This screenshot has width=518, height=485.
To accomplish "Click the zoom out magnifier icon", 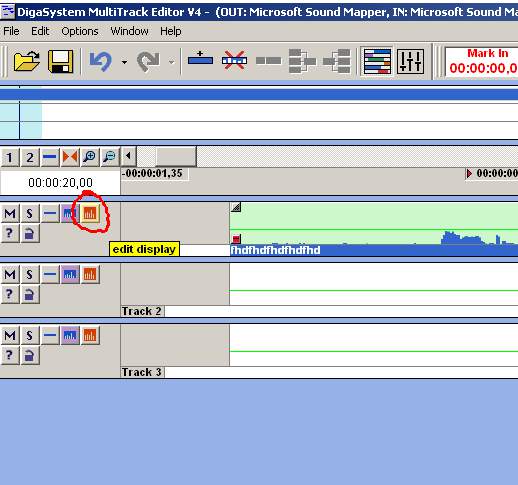I will tap(109, 157).
